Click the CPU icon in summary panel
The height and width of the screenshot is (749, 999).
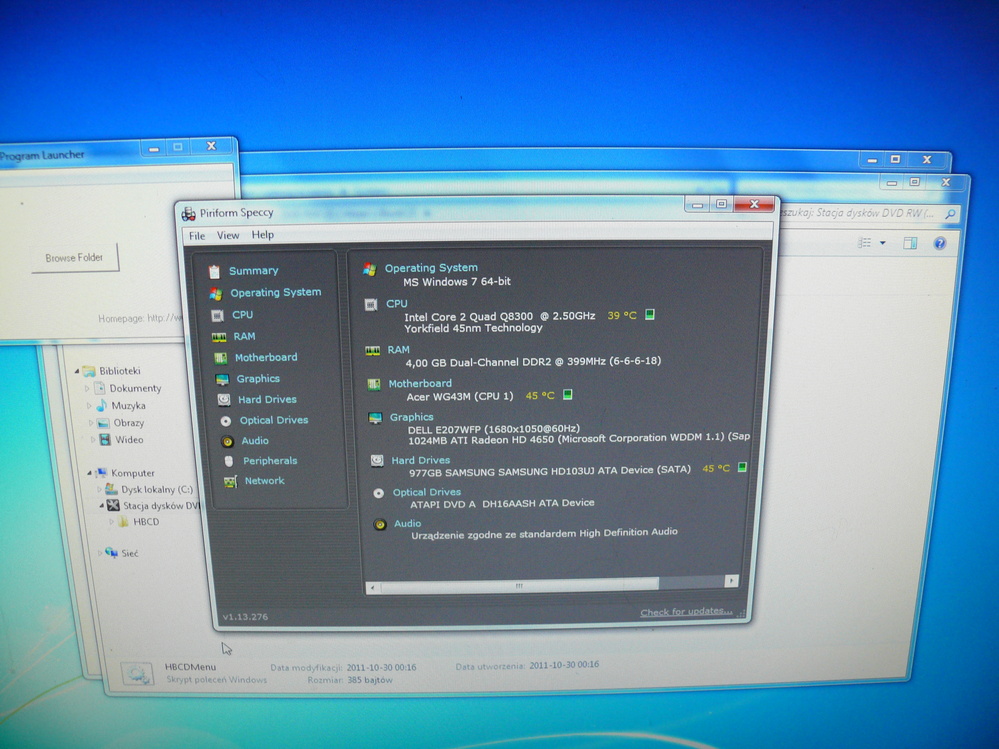point(371,305)
